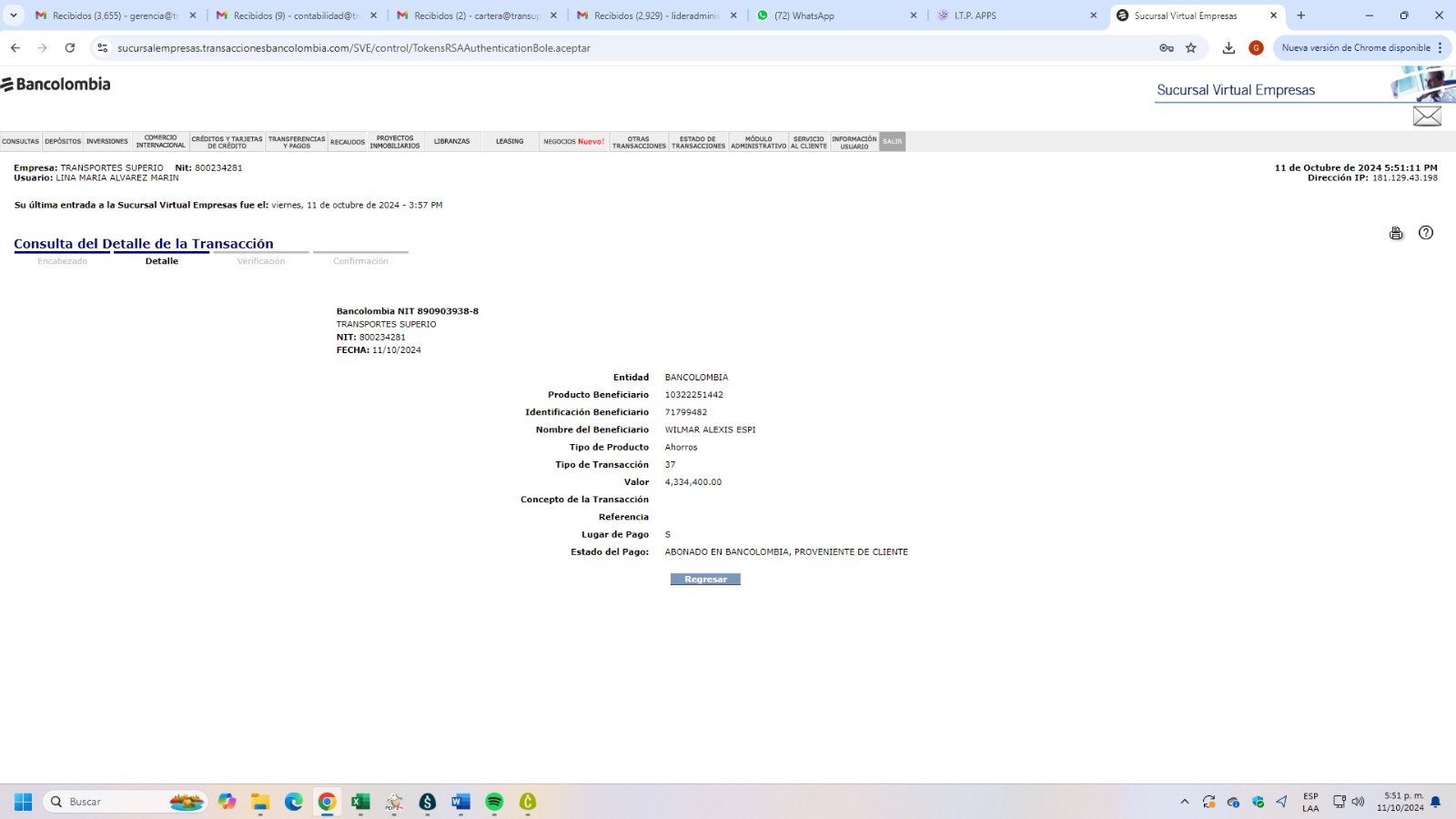Click the print page icon
This screenshot has width=1456, height=819.
tap(1396, 234)
